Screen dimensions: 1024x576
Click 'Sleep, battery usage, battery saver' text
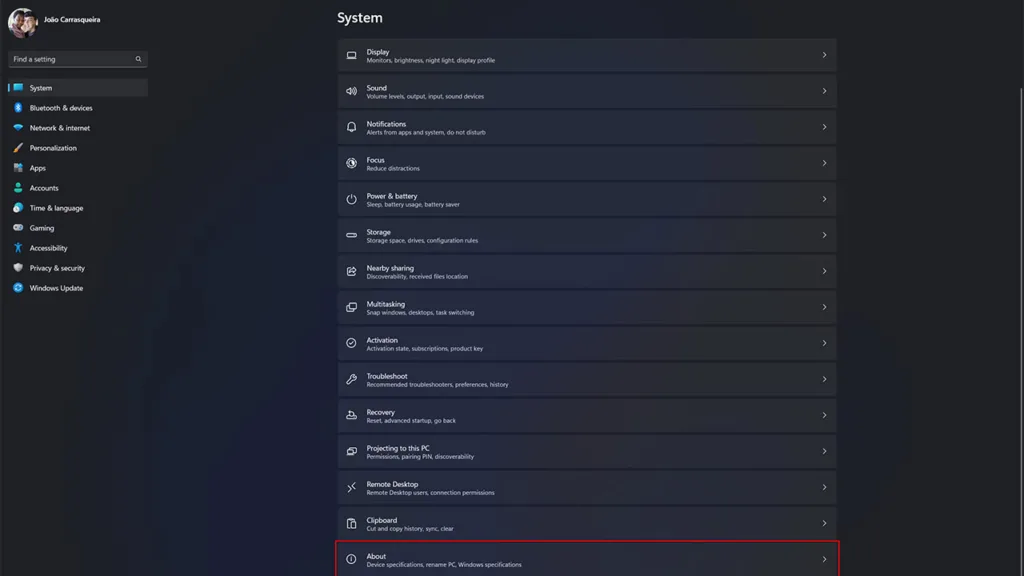pos(413,204)
